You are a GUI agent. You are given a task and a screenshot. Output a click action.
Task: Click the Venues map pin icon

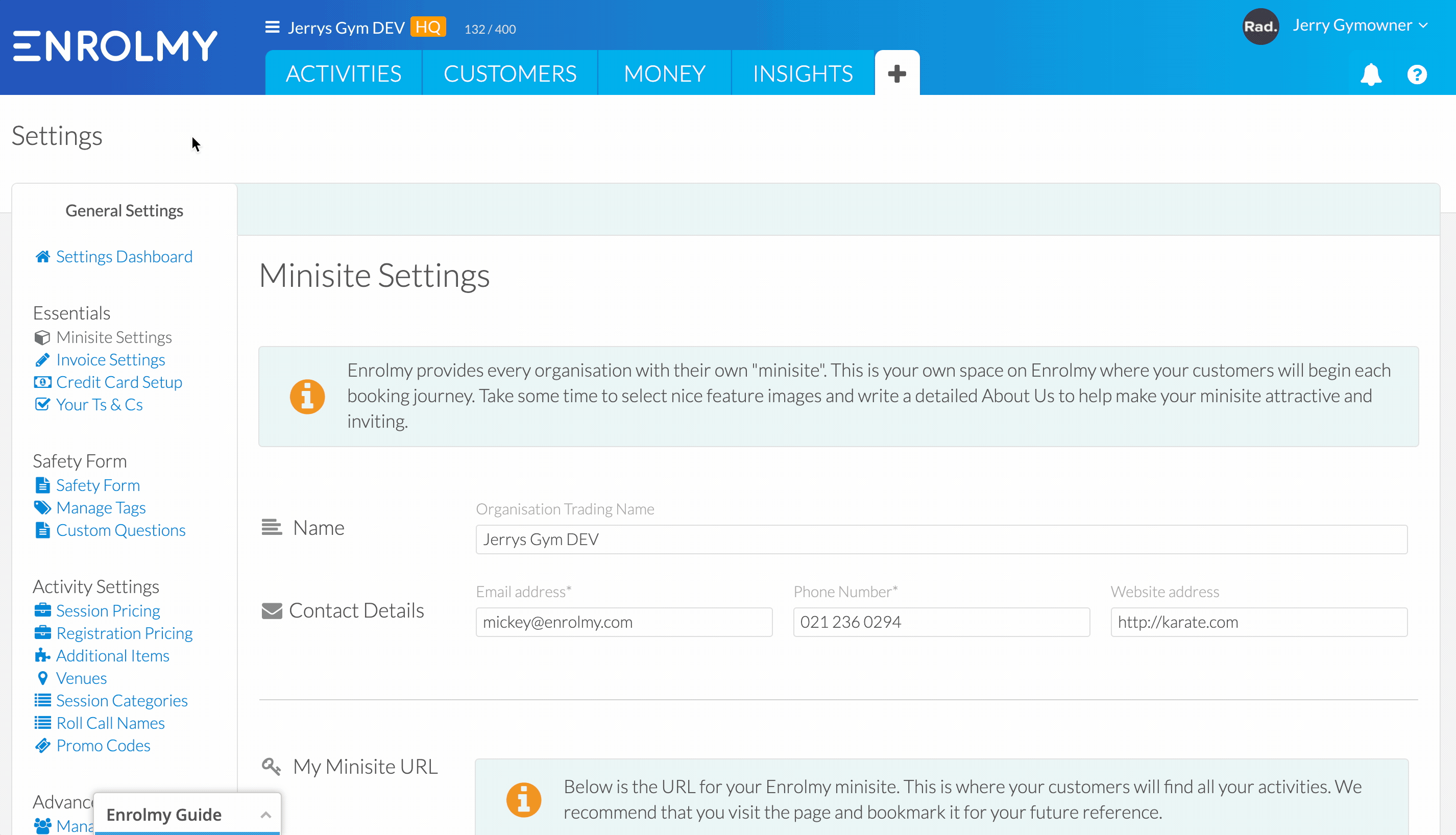42,678
